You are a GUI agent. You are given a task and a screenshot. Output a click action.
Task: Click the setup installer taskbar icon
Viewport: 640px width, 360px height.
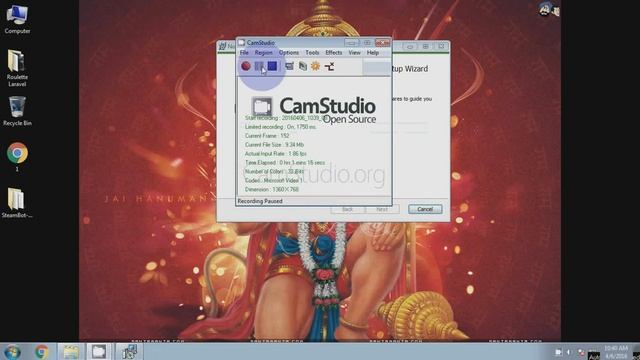point(129,352)
